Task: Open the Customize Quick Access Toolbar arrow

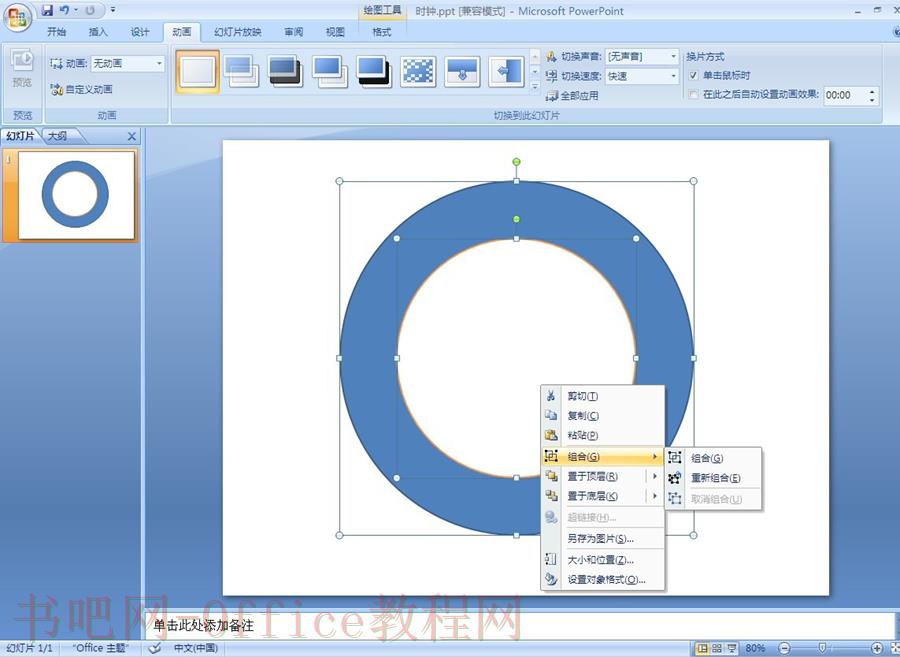Action: pyautogui.click(x=113, y=10)
